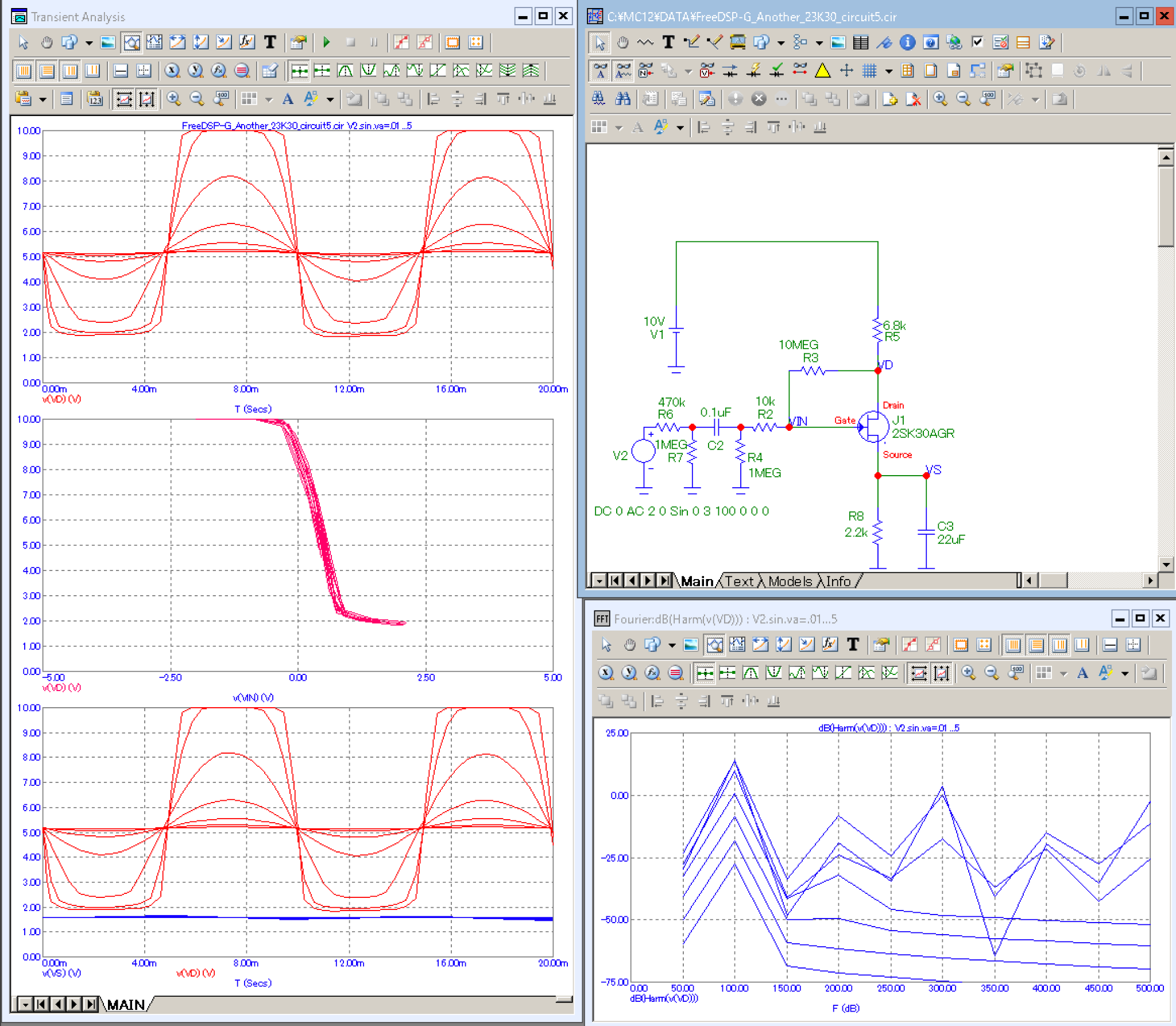Image resolution: width=1176 pixels, height=1026 pixels.
Task: Open hierarchy tree dropdown arrow in schematic toolbar
Action: click(819, 43)
